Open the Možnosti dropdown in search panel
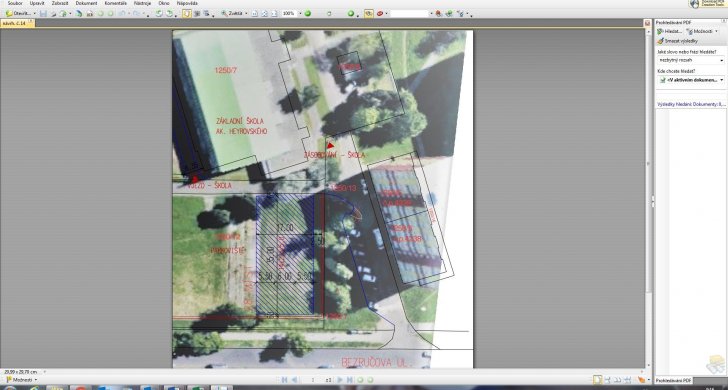The width and height of the screenshot is (728, 390). pyautogui.click(x=702, y=31)
